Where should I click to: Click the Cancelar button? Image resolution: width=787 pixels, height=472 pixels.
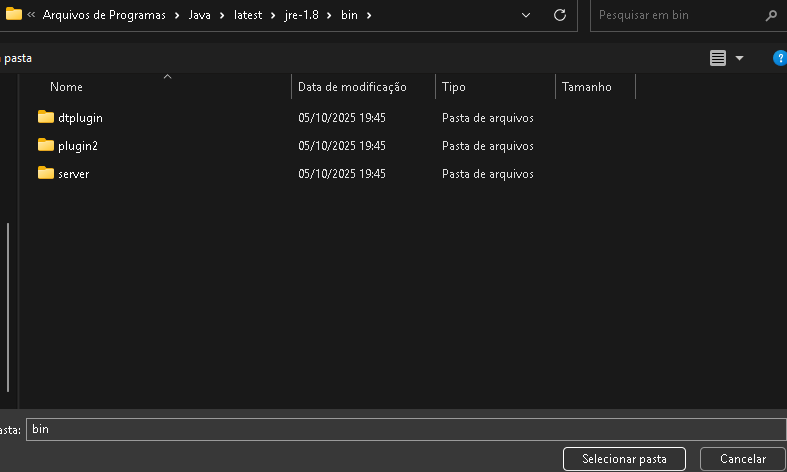[x=743, y=459]
